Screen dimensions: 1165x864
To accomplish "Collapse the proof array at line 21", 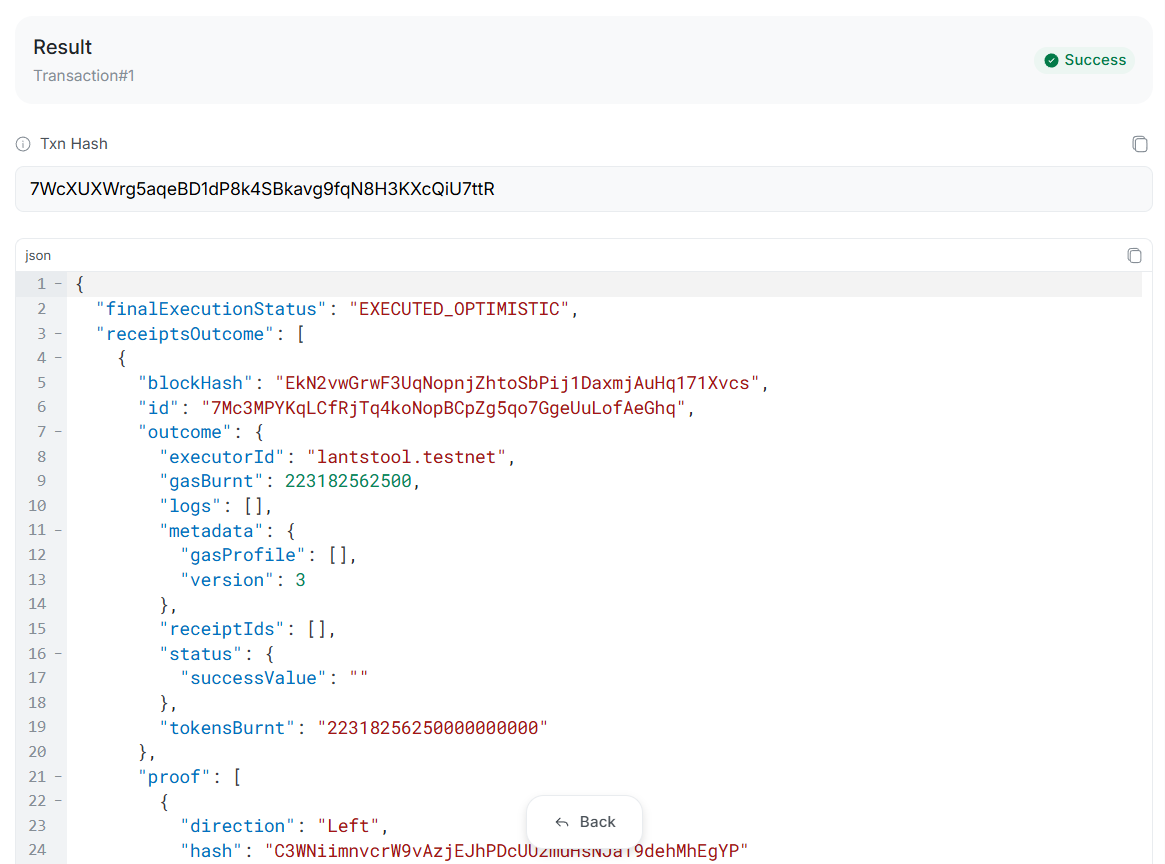I will point(58,777).
